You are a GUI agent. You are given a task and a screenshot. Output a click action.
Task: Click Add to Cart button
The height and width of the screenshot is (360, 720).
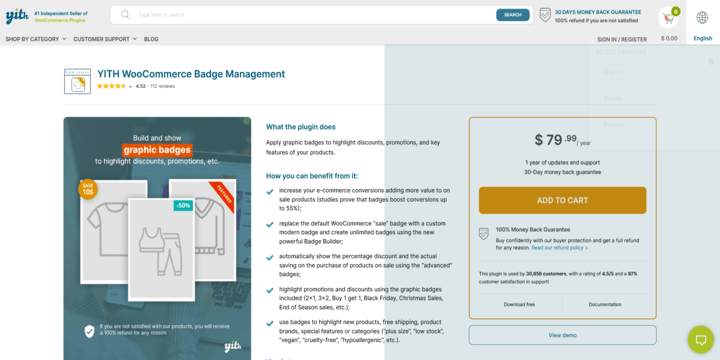point(562,200)
